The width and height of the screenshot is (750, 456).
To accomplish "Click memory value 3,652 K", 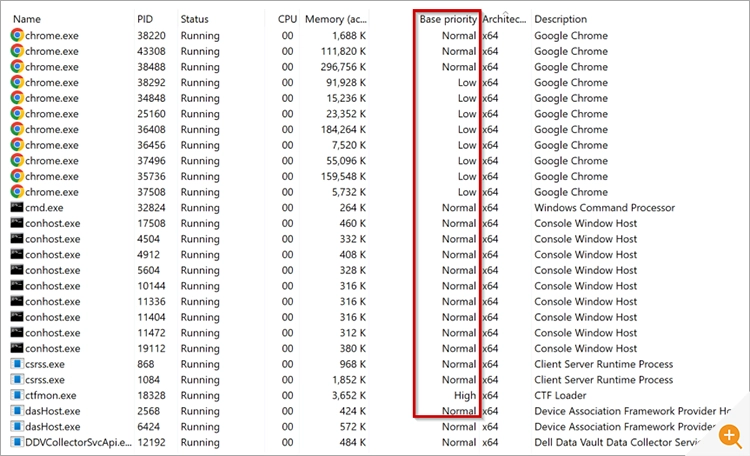I will [x=349, y=396].
